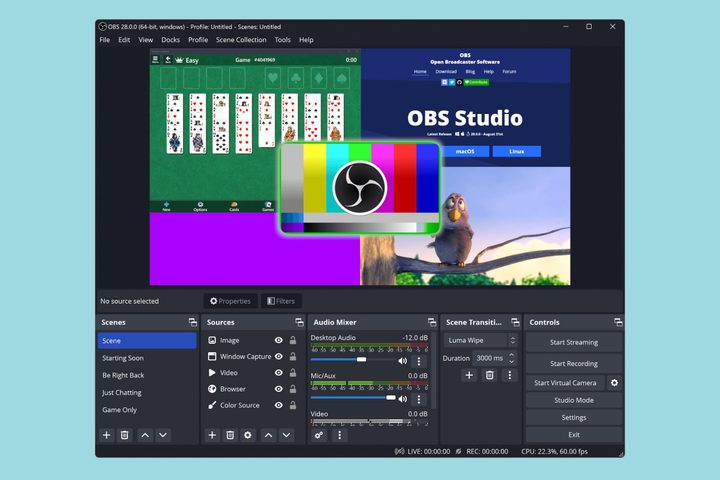Move source down in Sources list

(287, 435)
